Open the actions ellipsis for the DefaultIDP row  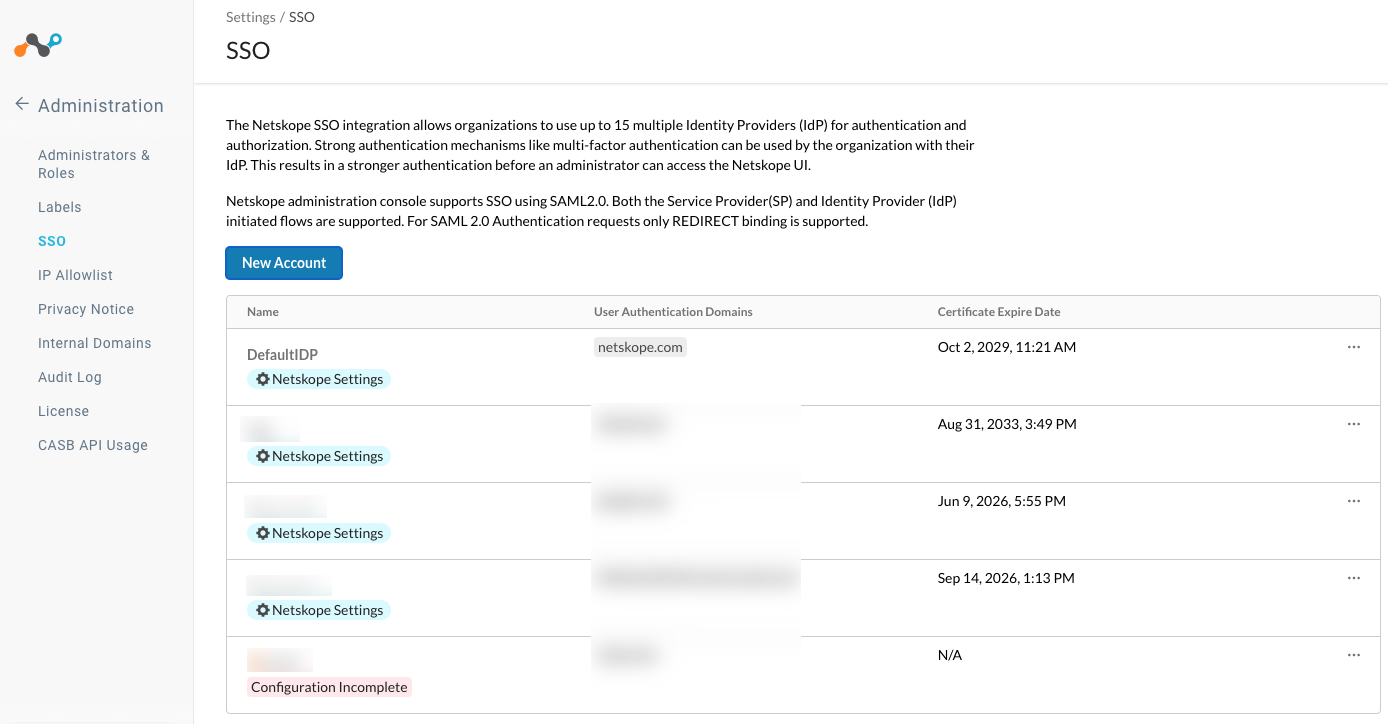pos(1354,347)
